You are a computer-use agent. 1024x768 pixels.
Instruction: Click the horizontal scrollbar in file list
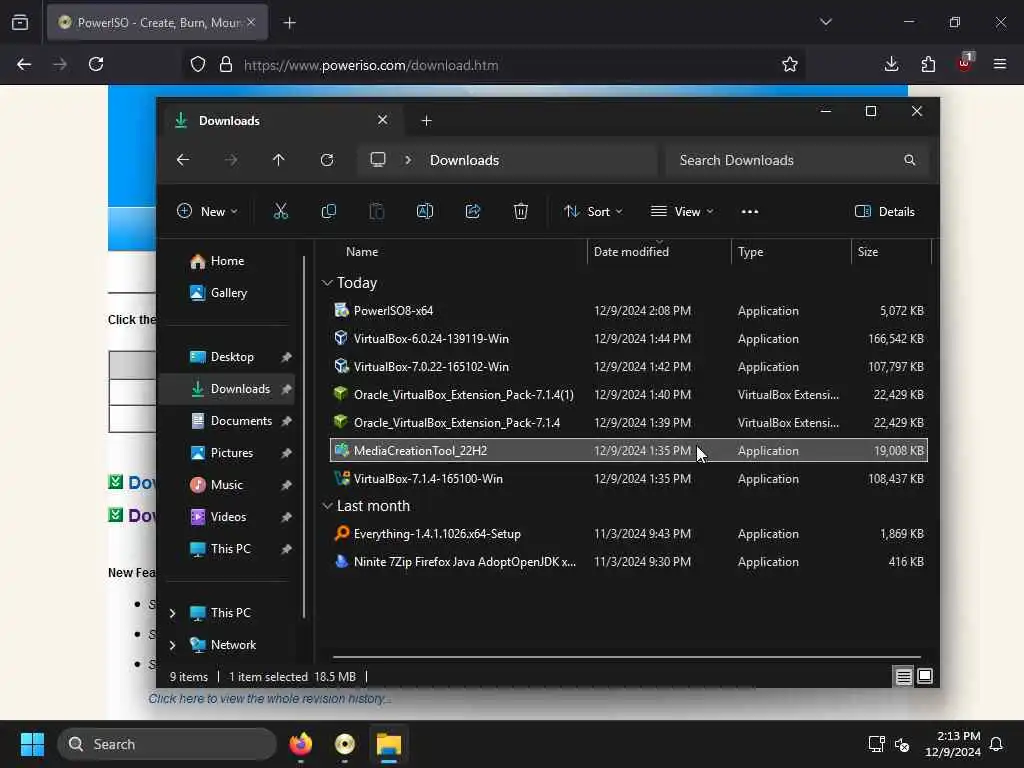coord(627,657)
